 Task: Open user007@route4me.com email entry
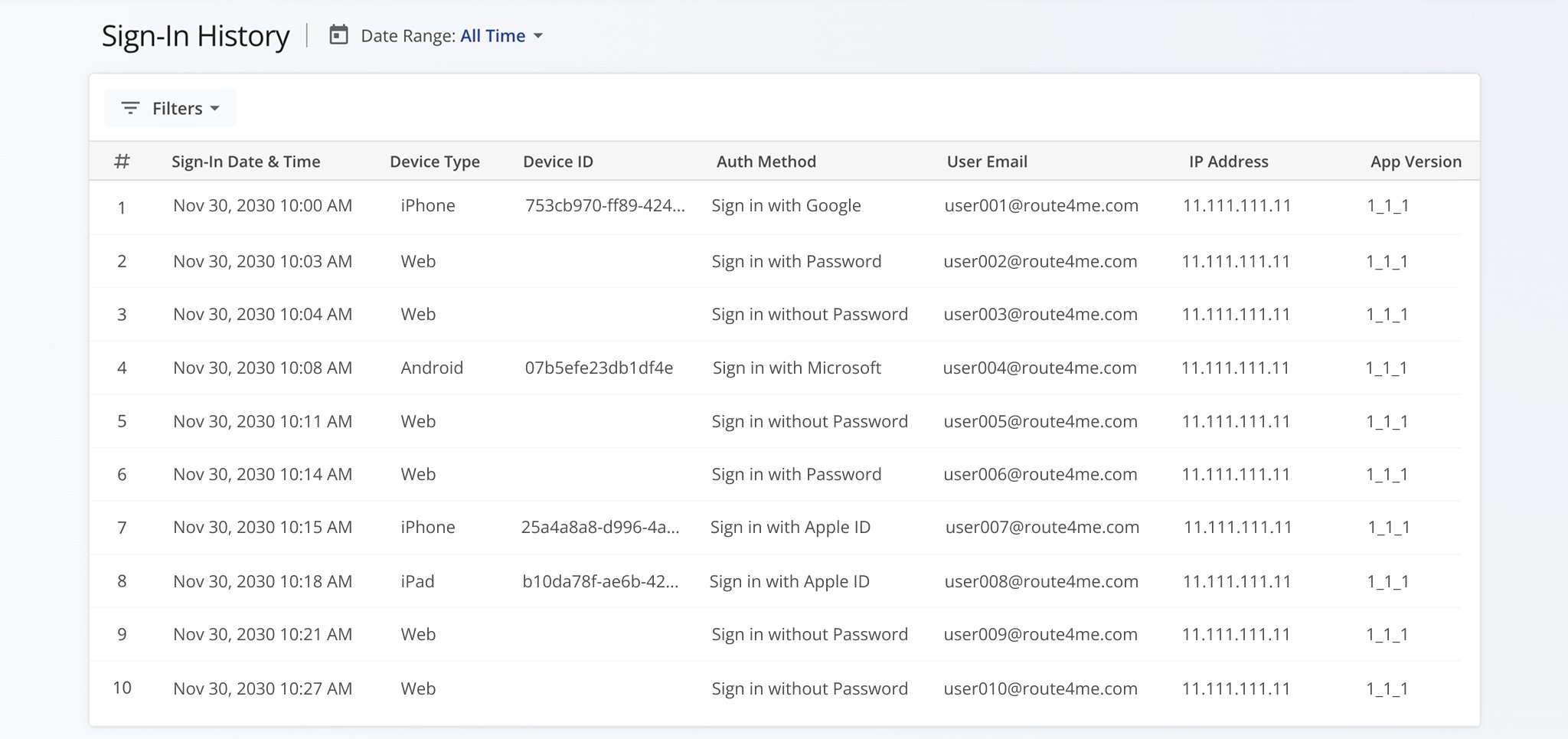click(x=1042, y=527)
